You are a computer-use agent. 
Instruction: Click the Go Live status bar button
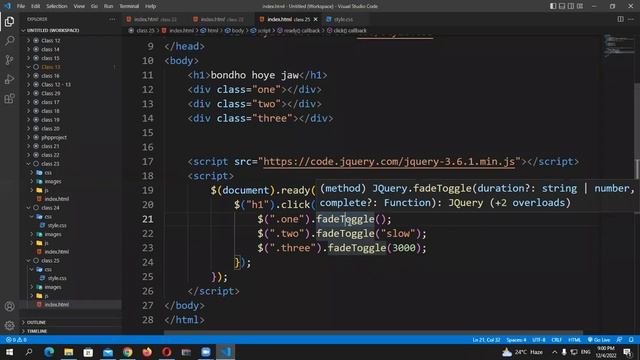tap(599, 340)
